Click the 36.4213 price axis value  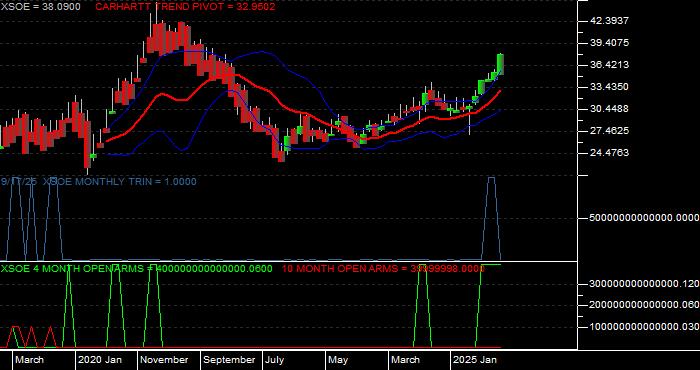pos(609,65)
